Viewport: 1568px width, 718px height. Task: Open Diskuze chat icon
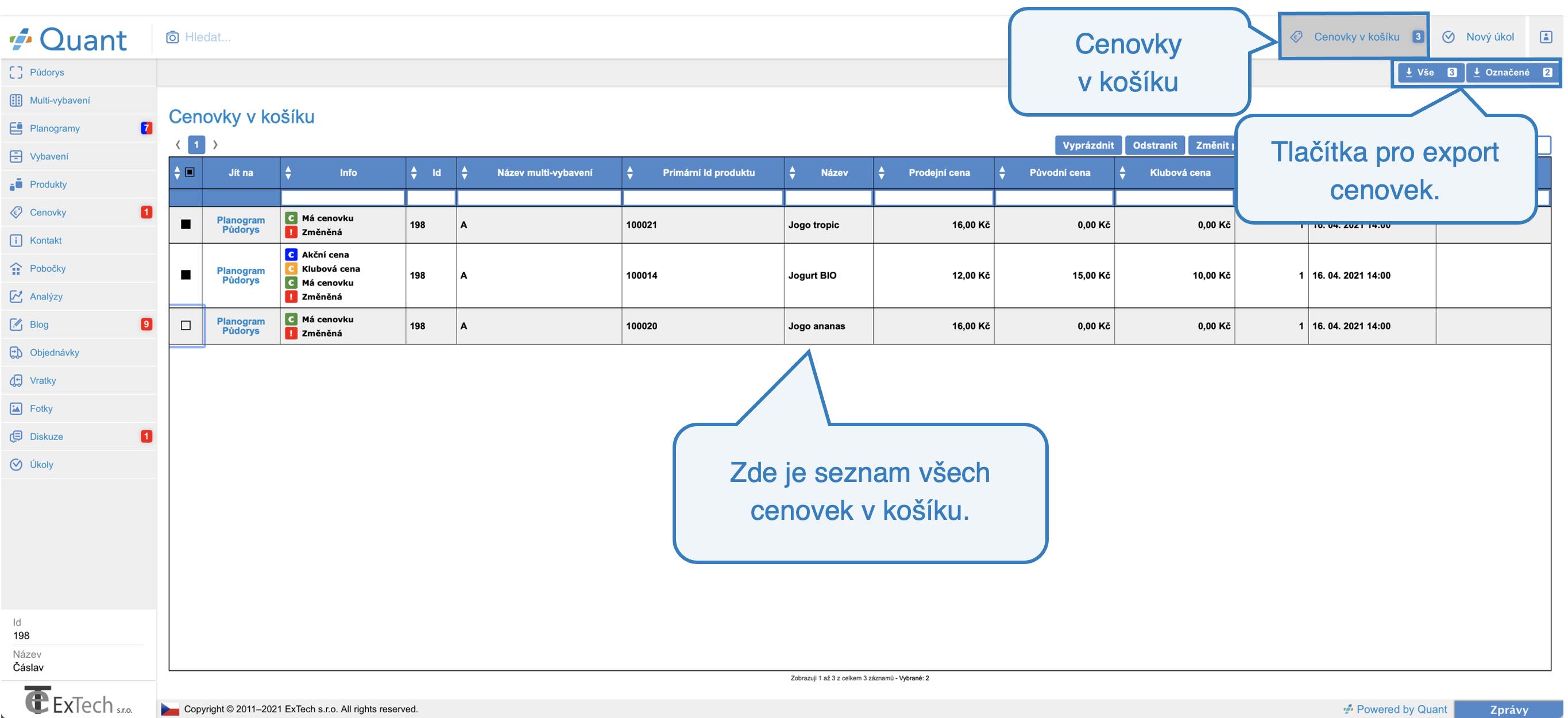(x=17, y=436)
